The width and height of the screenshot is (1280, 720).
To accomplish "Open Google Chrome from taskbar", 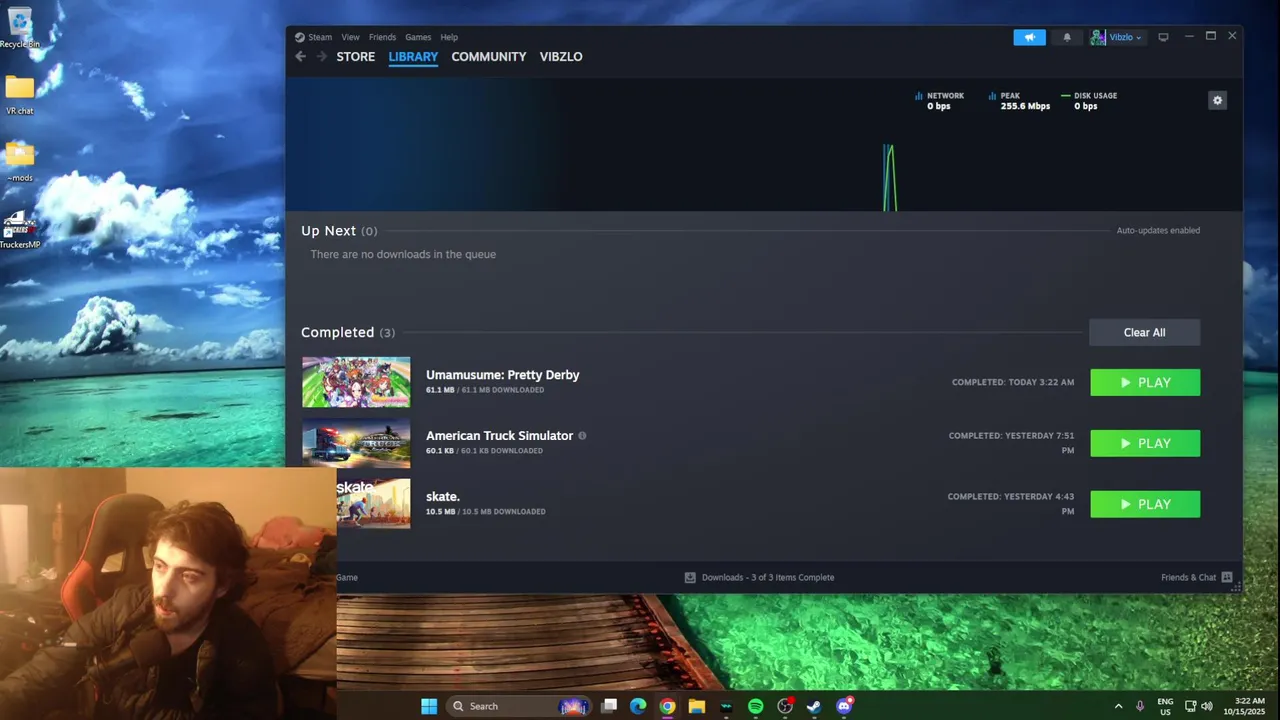I will [667, 706].
